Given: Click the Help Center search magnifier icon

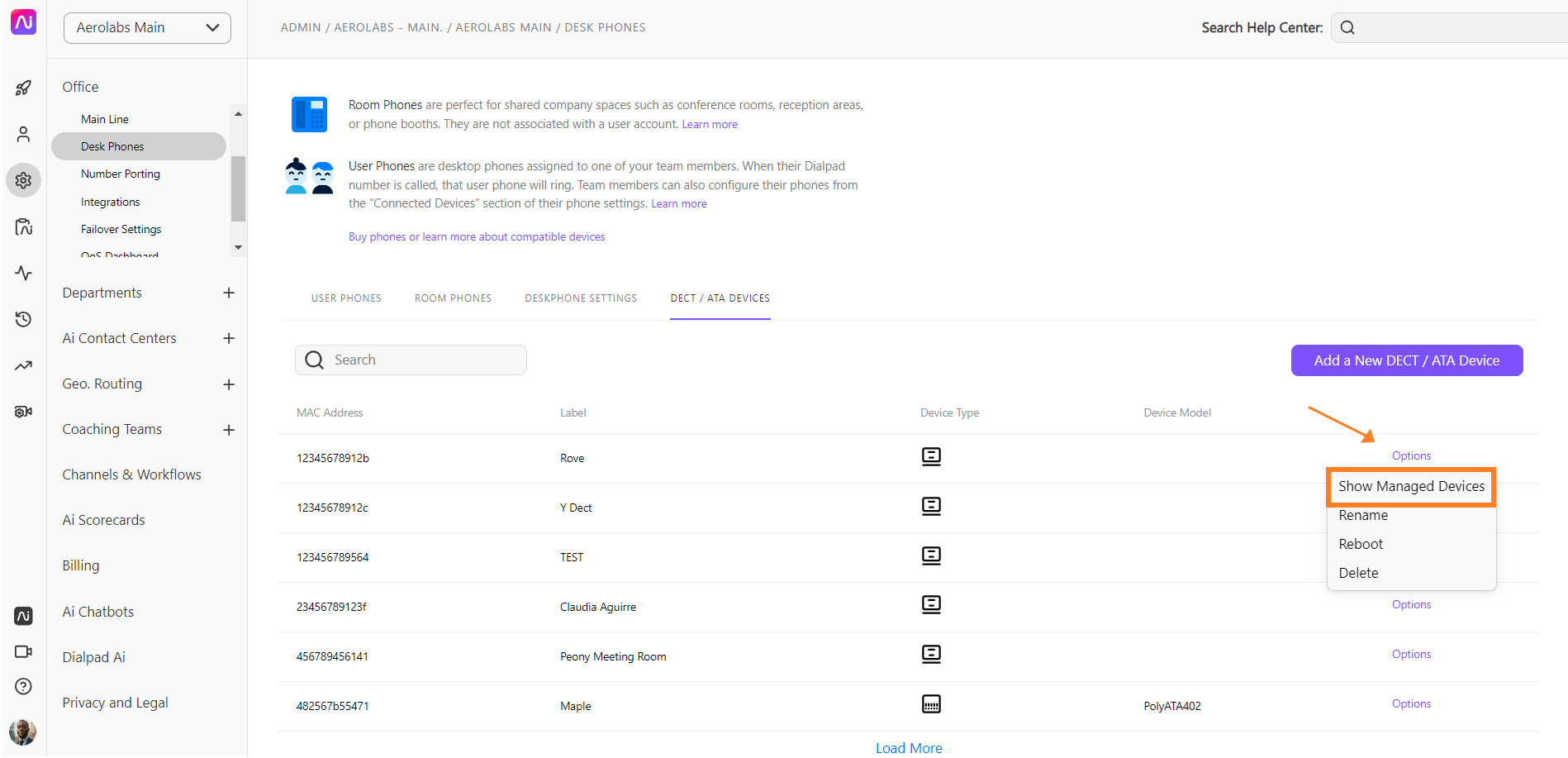Looking at the screenshot, I should pos(1347,27).
